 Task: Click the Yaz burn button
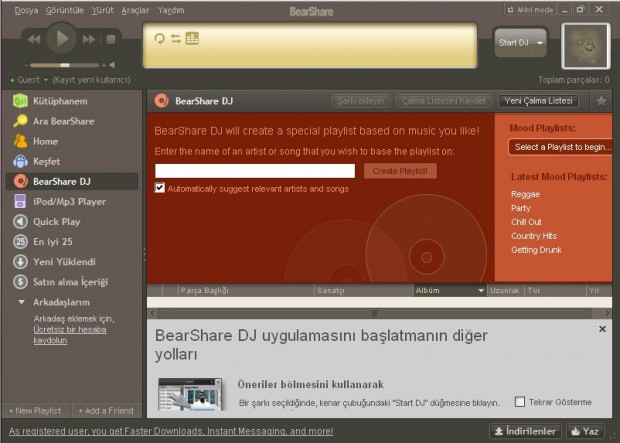(x=585, y=431)
